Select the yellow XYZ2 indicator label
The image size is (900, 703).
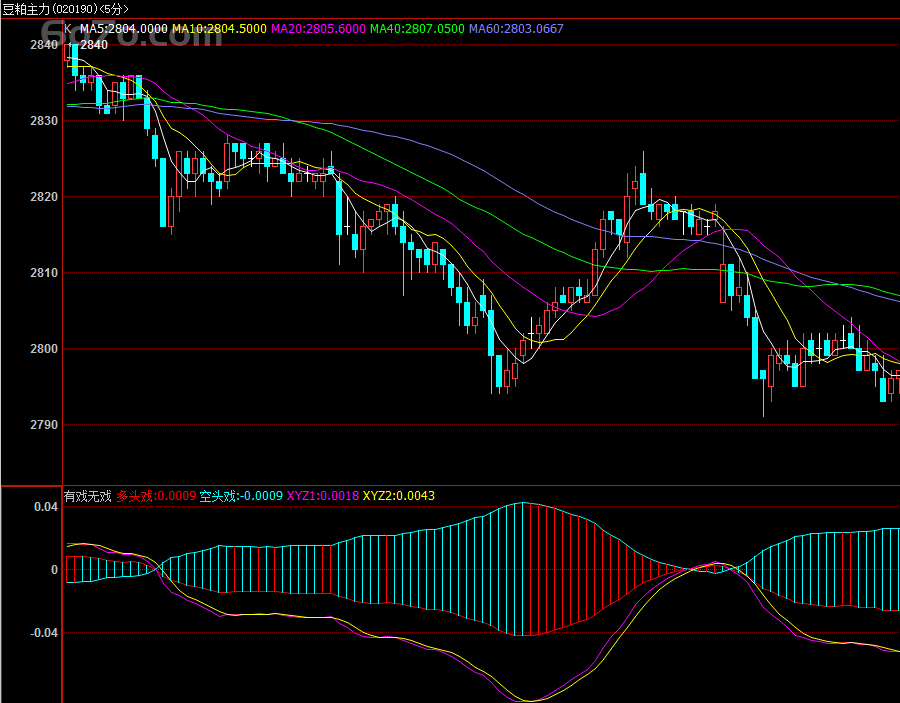(398, 496)
